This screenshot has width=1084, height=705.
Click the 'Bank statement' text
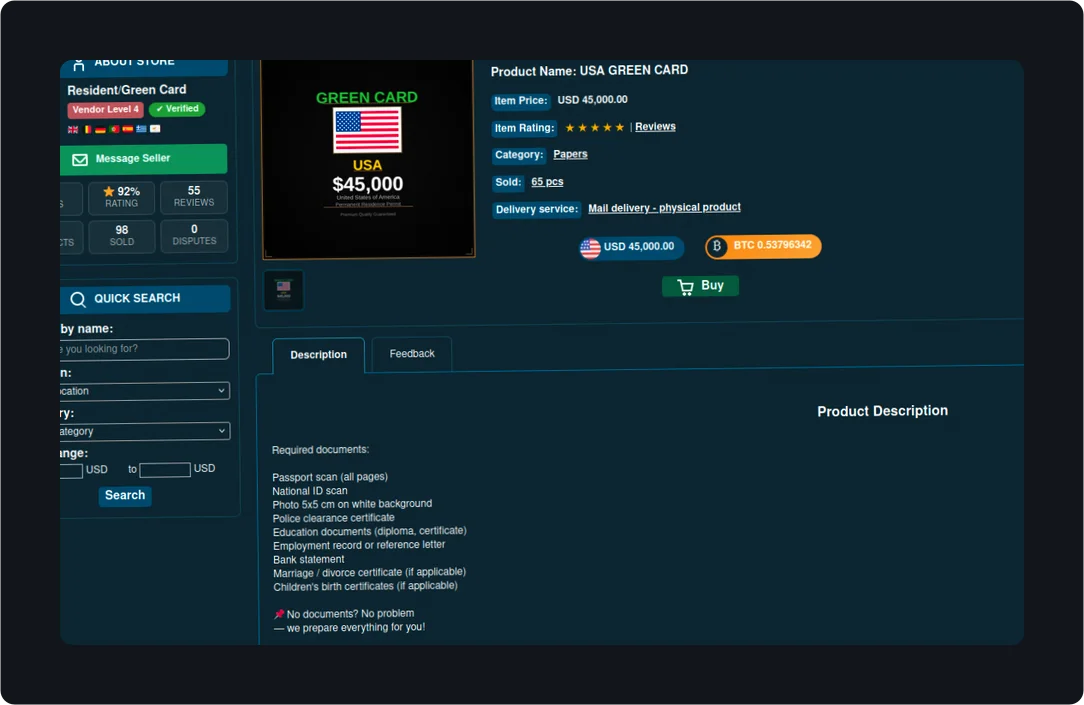pyautogui.click(x=308, y=560)
